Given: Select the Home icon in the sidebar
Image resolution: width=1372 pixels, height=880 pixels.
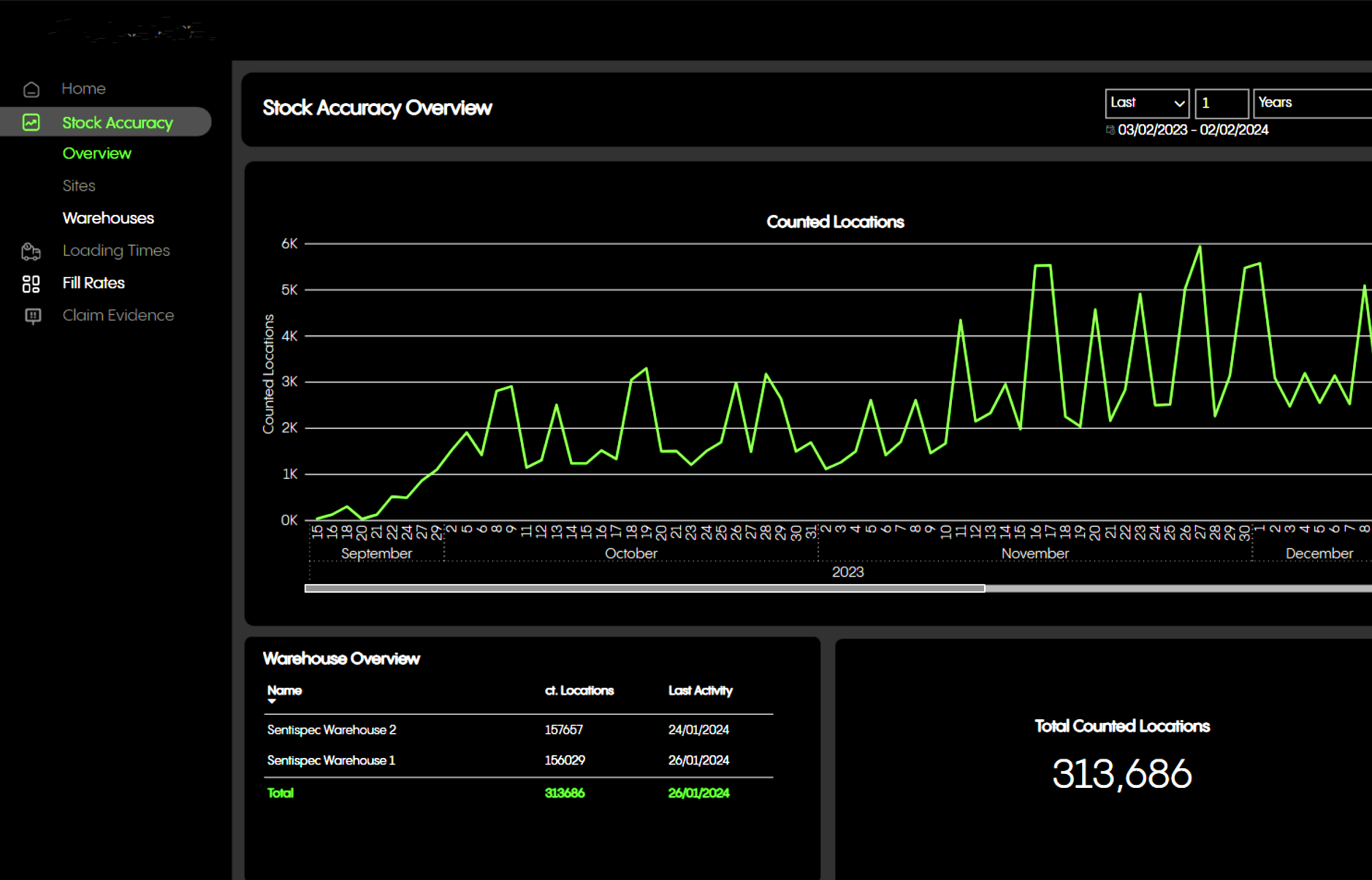Looking at the screenshot, I should (x=31, y=88).
